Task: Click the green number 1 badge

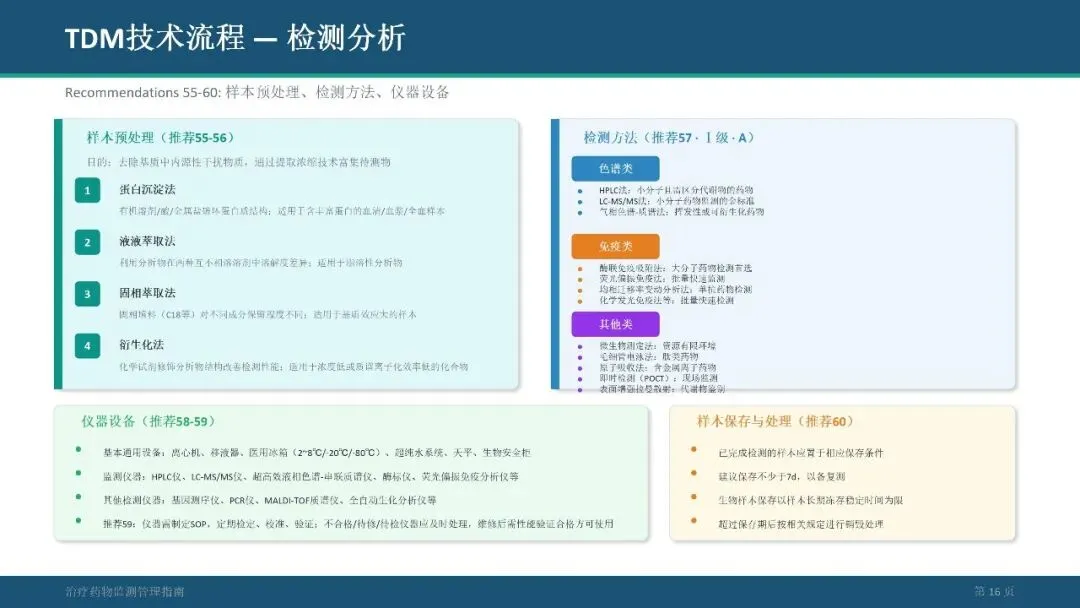Action: [87, 190]
